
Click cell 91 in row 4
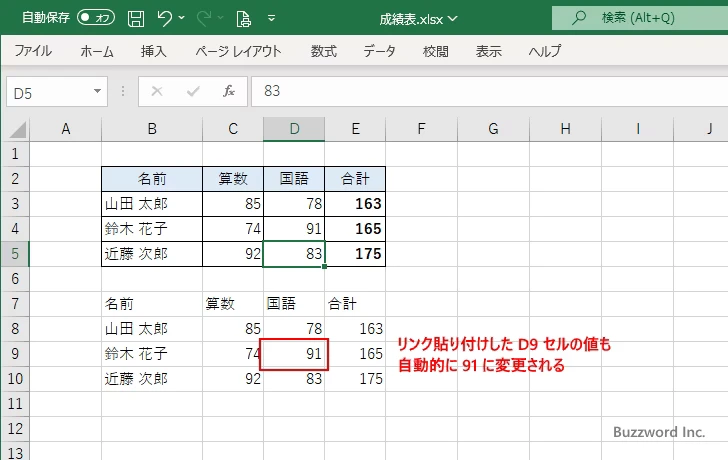(294, 229)
